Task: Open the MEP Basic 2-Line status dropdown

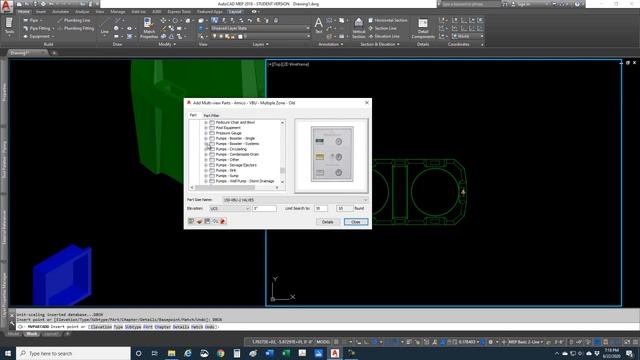Action: click(x=525, y=342)
